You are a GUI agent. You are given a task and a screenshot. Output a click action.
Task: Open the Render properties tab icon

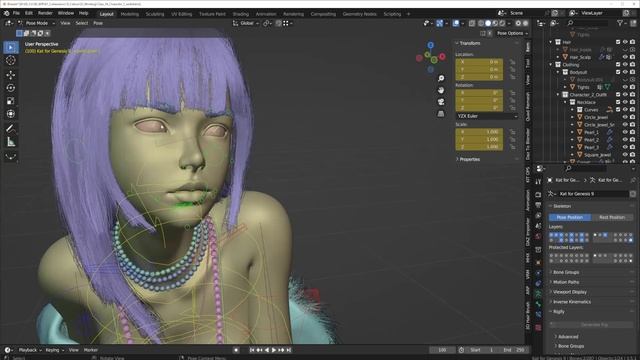(x=538, y=195)
